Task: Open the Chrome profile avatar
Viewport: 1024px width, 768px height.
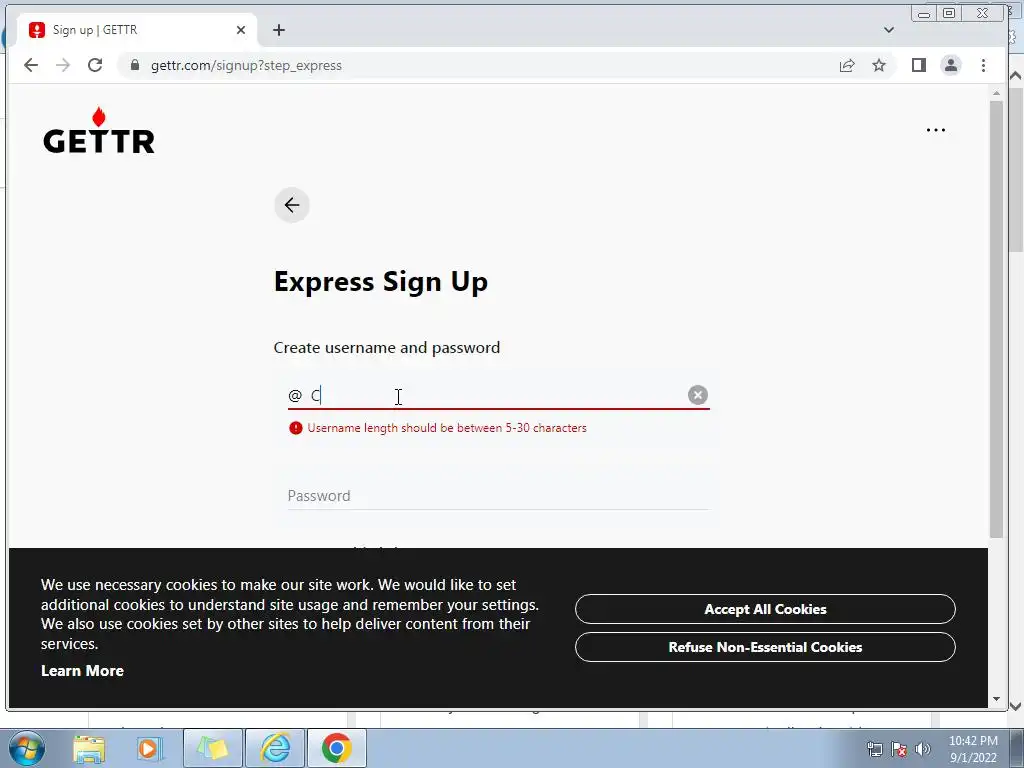Action: pyautogui.click(x=951, y=65)
